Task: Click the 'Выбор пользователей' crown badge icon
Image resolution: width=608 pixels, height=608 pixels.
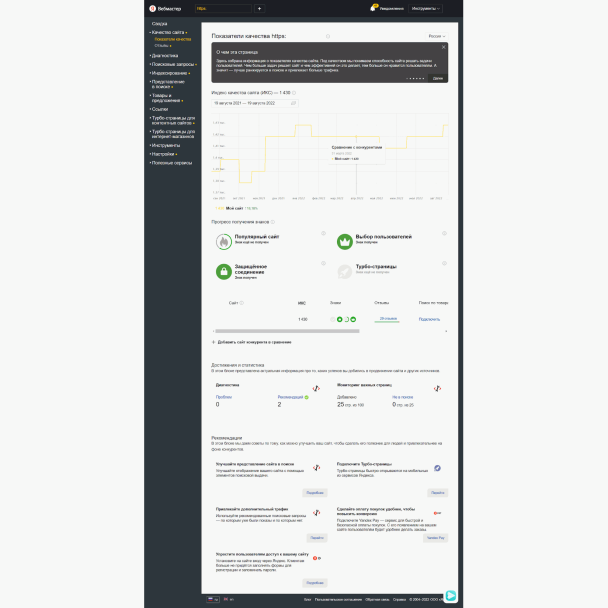Action: pos(344,241)
